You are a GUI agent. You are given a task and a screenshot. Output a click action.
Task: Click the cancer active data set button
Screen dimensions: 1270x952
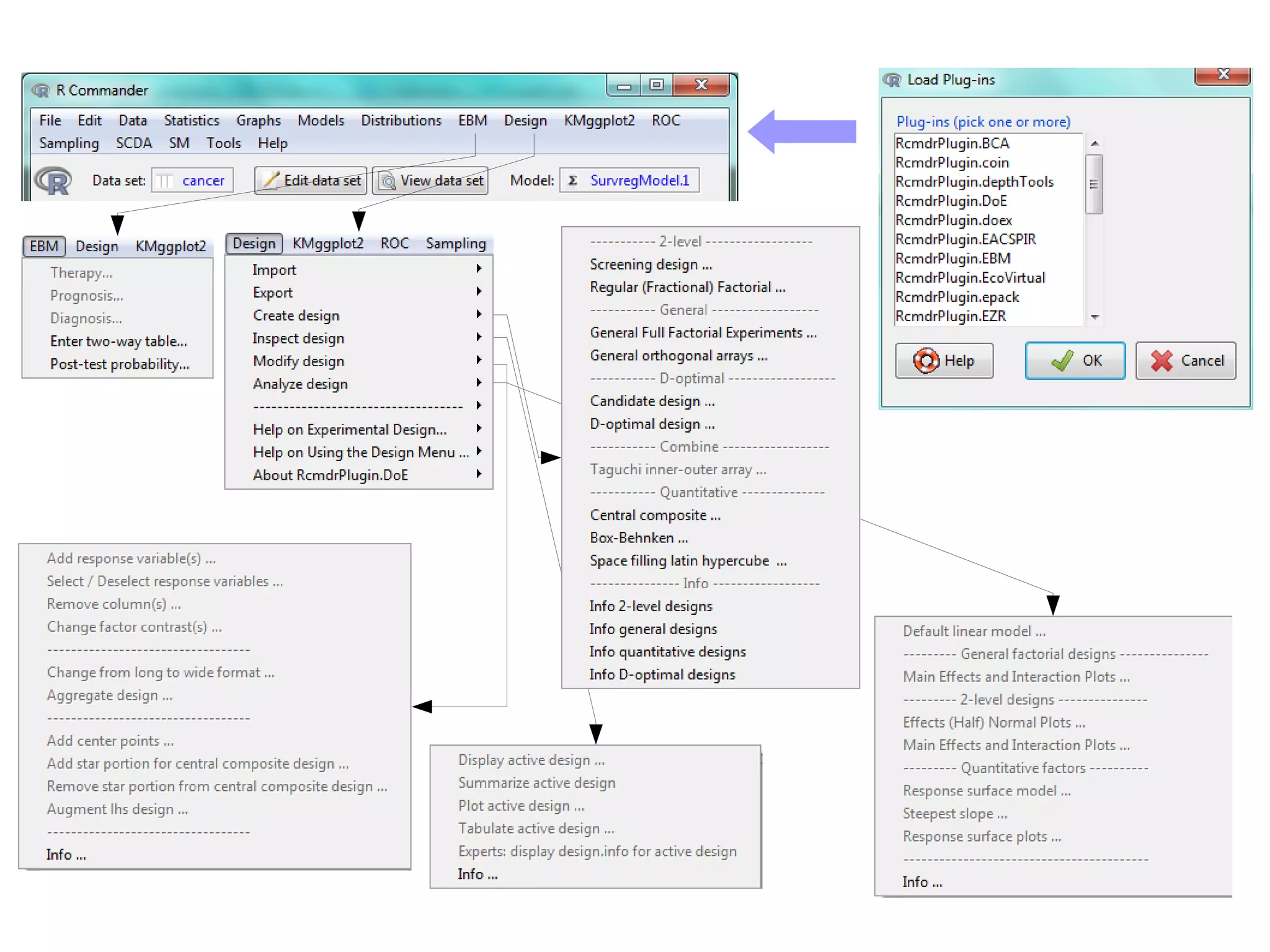(192, 180)
